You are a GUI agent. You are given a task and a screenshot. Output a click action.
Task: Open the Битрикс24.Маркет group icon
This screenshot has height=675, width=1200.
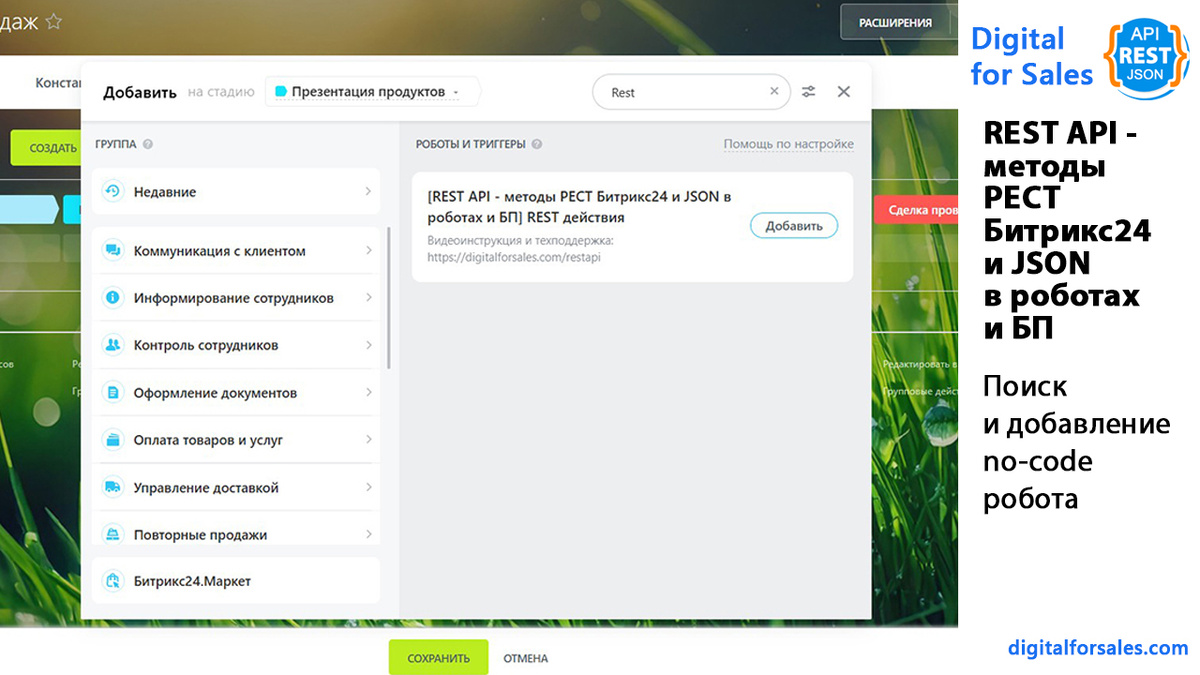[x=113, y=579]
